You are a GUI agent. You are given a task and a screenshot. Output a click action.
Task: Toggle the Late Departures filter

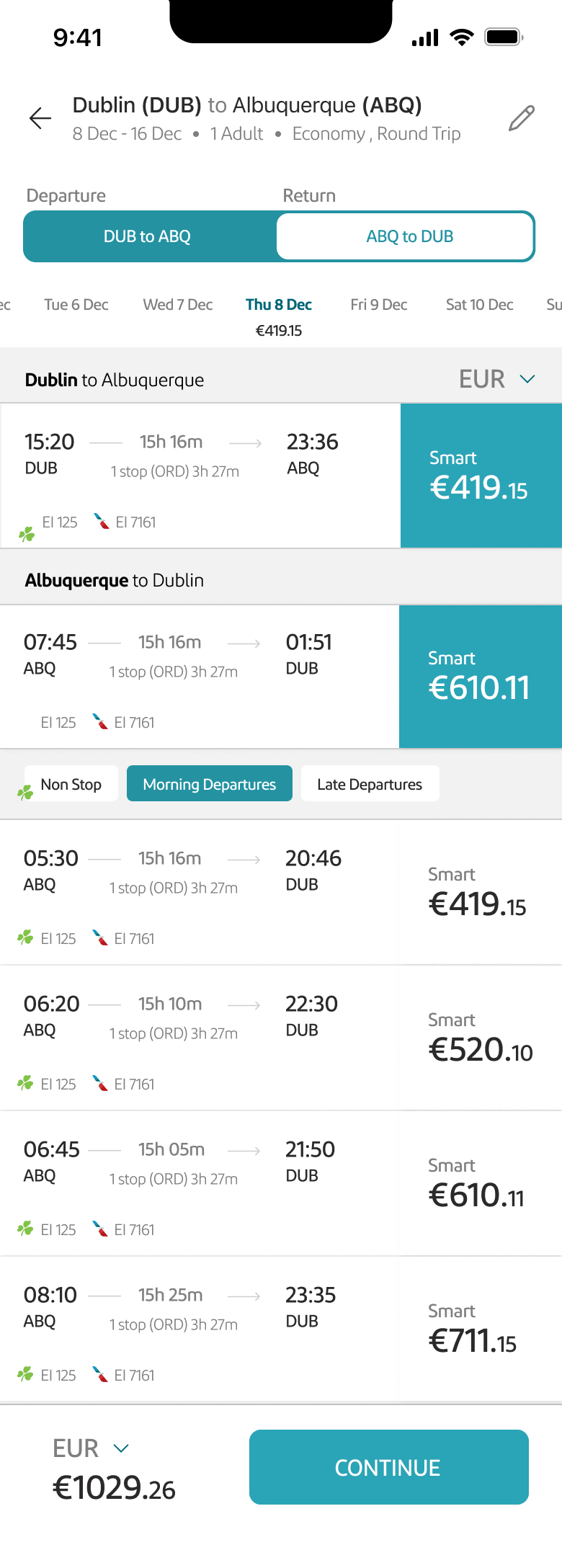pyautogui.click(x=370, y=783)
